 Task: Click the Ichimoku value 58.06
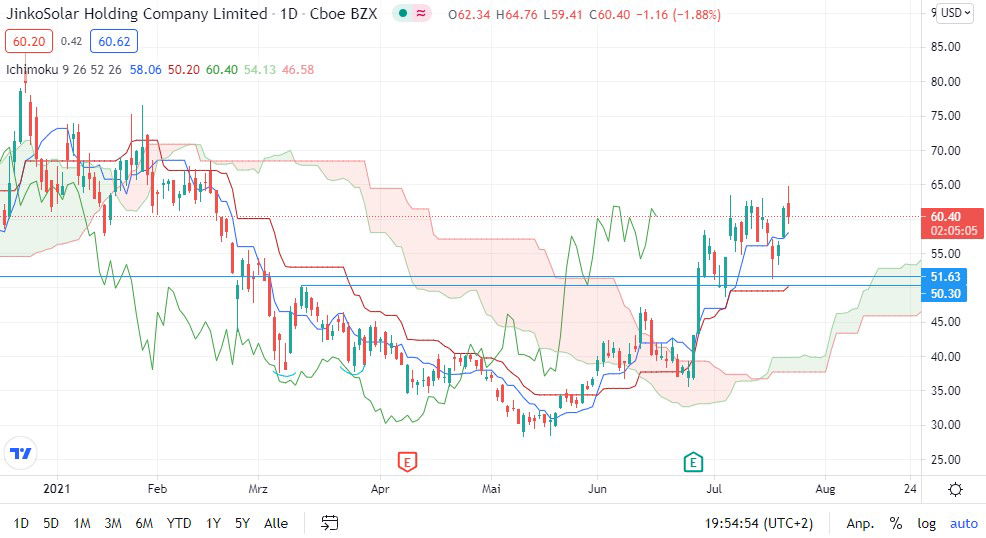(145, 70)
